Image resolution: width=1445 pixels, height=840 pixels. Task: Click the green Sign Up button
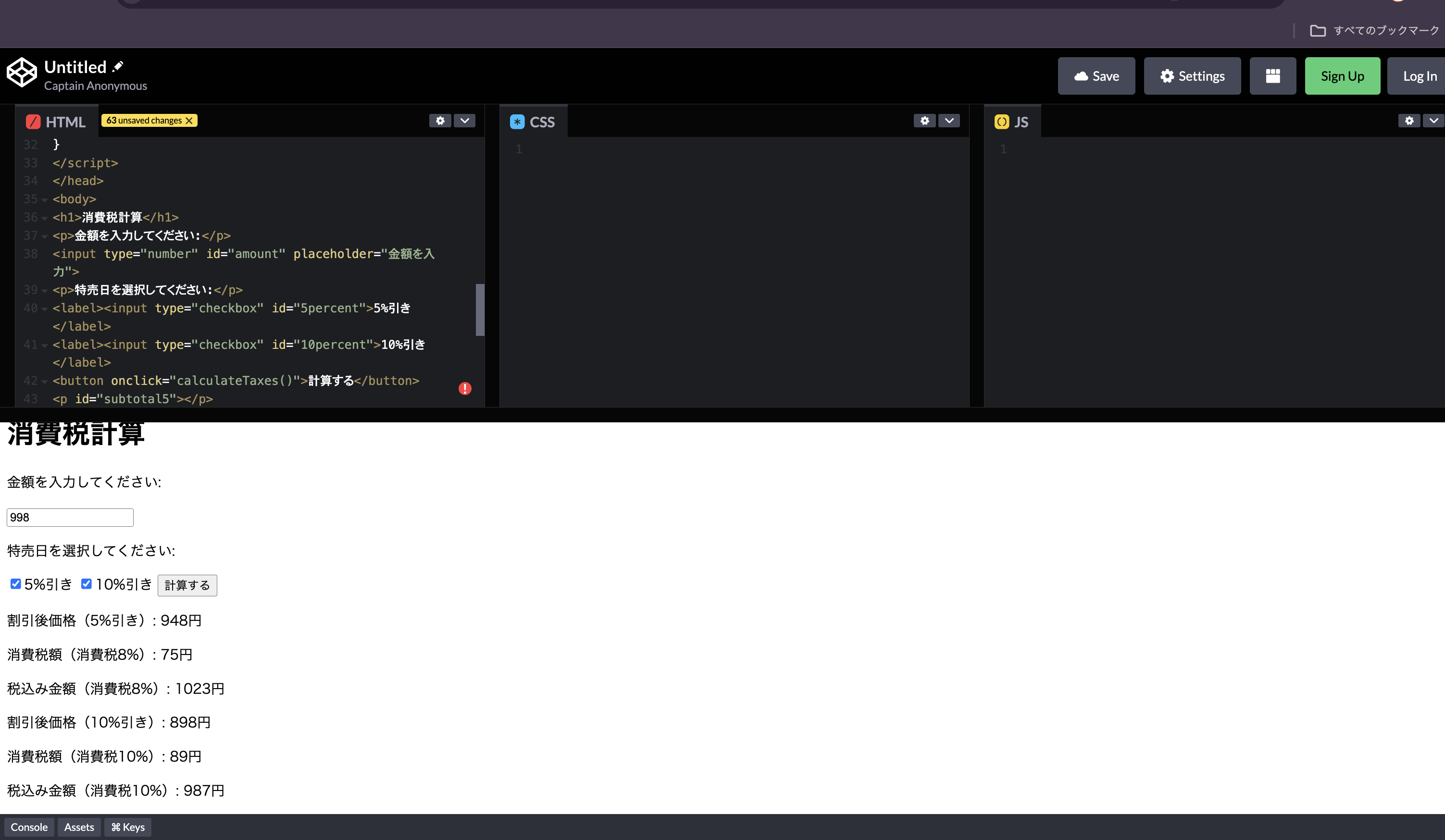1342,75
